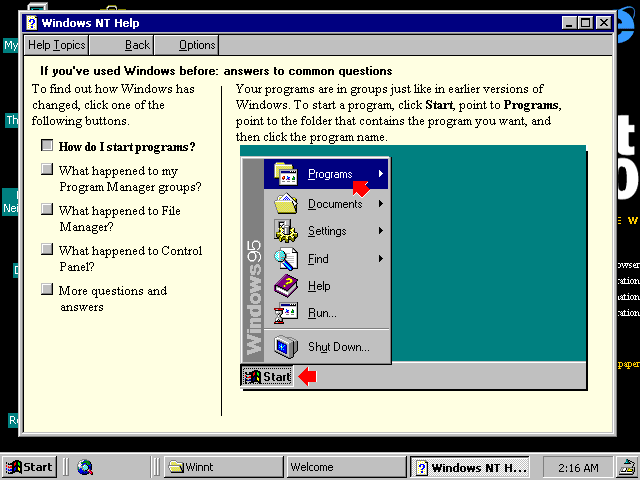This screenshot has width=640, height=480.
Task: Open the taskbar Start menu
Action: 29,467
